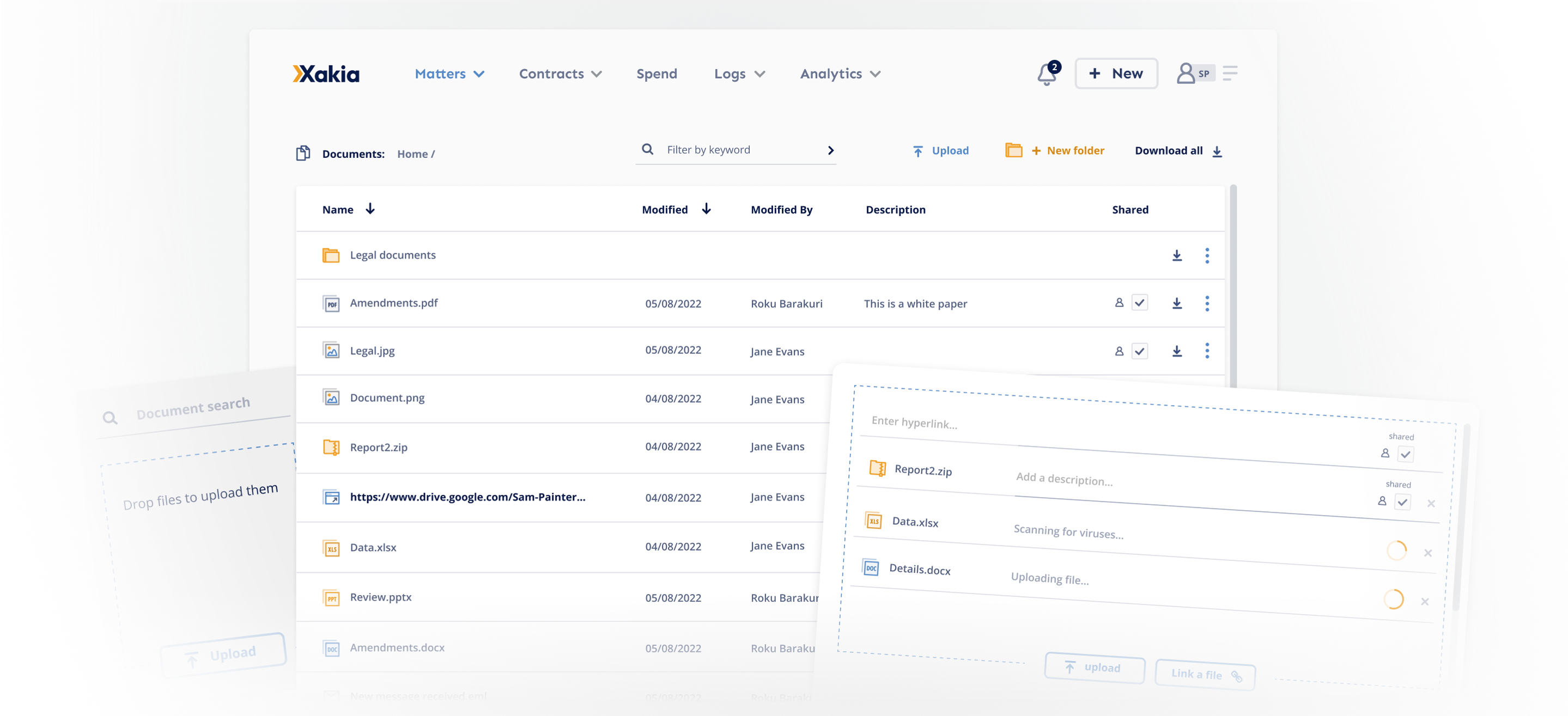The height and width of the screenshot is (716, 1568).
Task: Click the Document search magnifier icon
Action: tap(110, 418)
